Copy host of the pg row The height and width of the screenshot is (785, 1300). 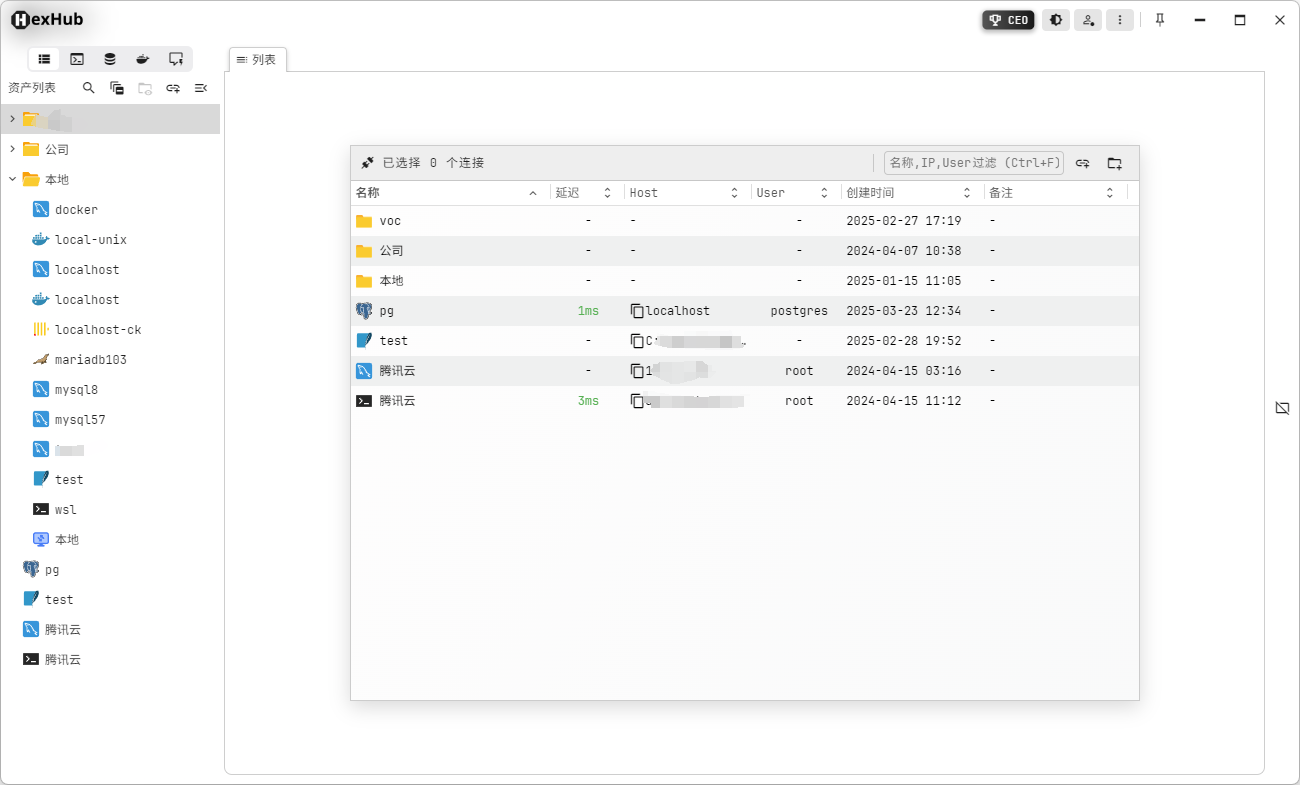(637, 311)
